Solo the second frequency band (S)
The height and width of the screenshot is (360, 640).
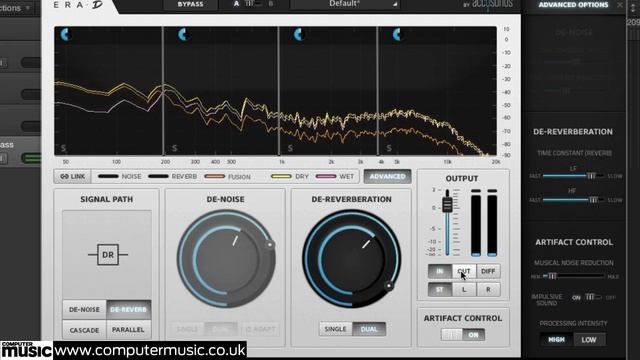pos(175,148)
